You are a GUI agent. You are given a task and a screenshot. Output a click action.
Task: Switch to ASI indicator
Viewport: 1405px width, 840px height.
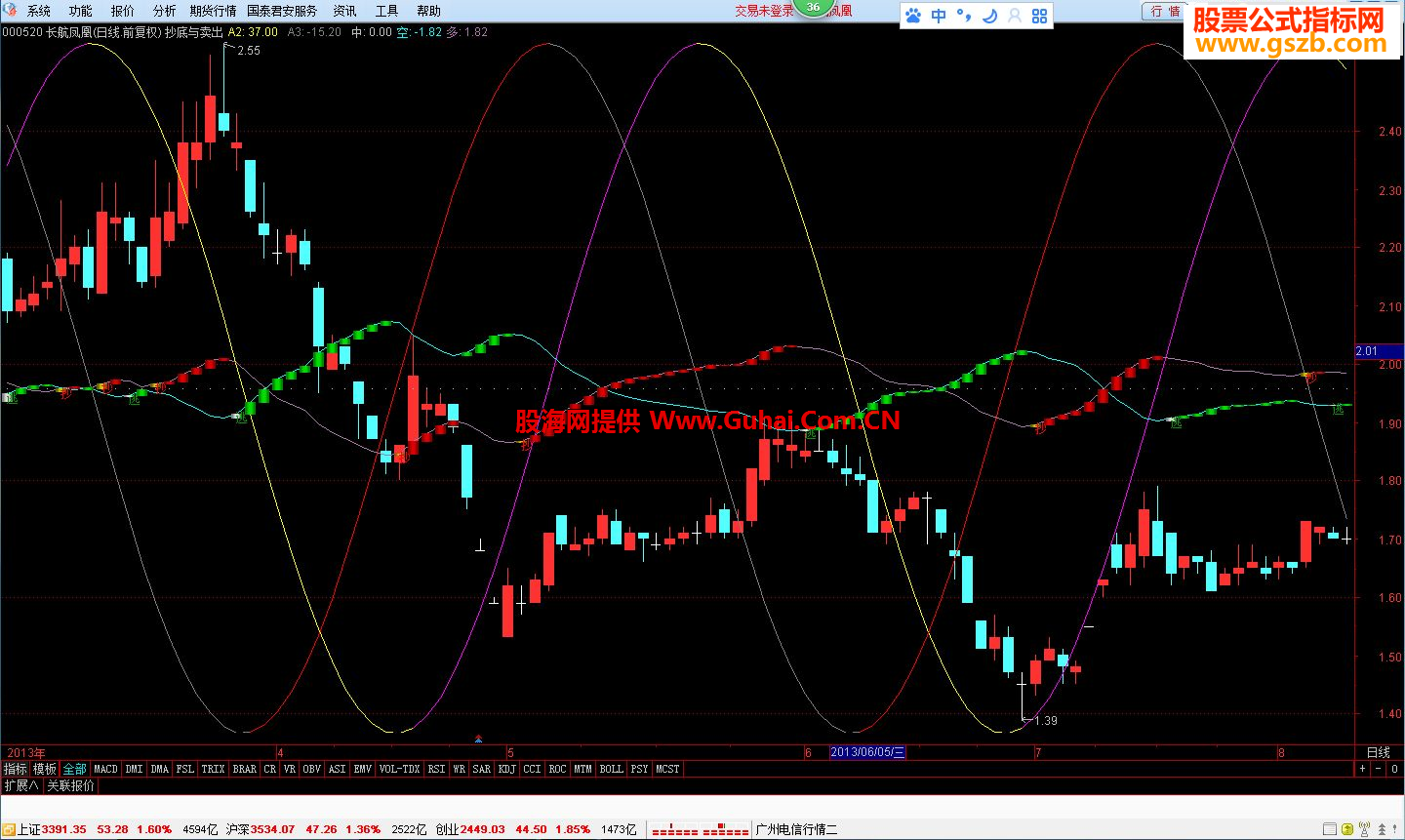coord(338,769)
